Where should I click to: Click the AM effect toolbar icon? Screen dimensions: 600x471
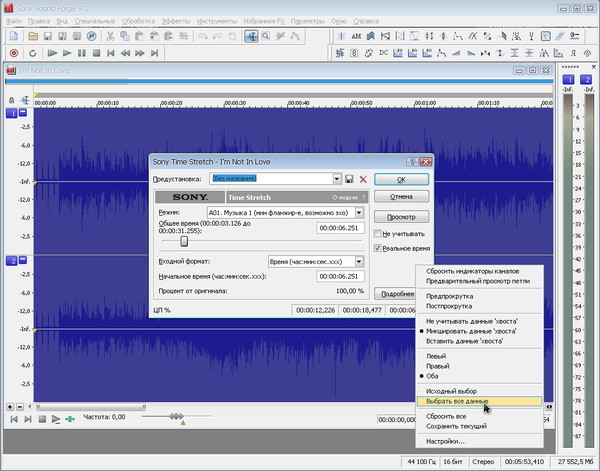click(x=356, y=37)
